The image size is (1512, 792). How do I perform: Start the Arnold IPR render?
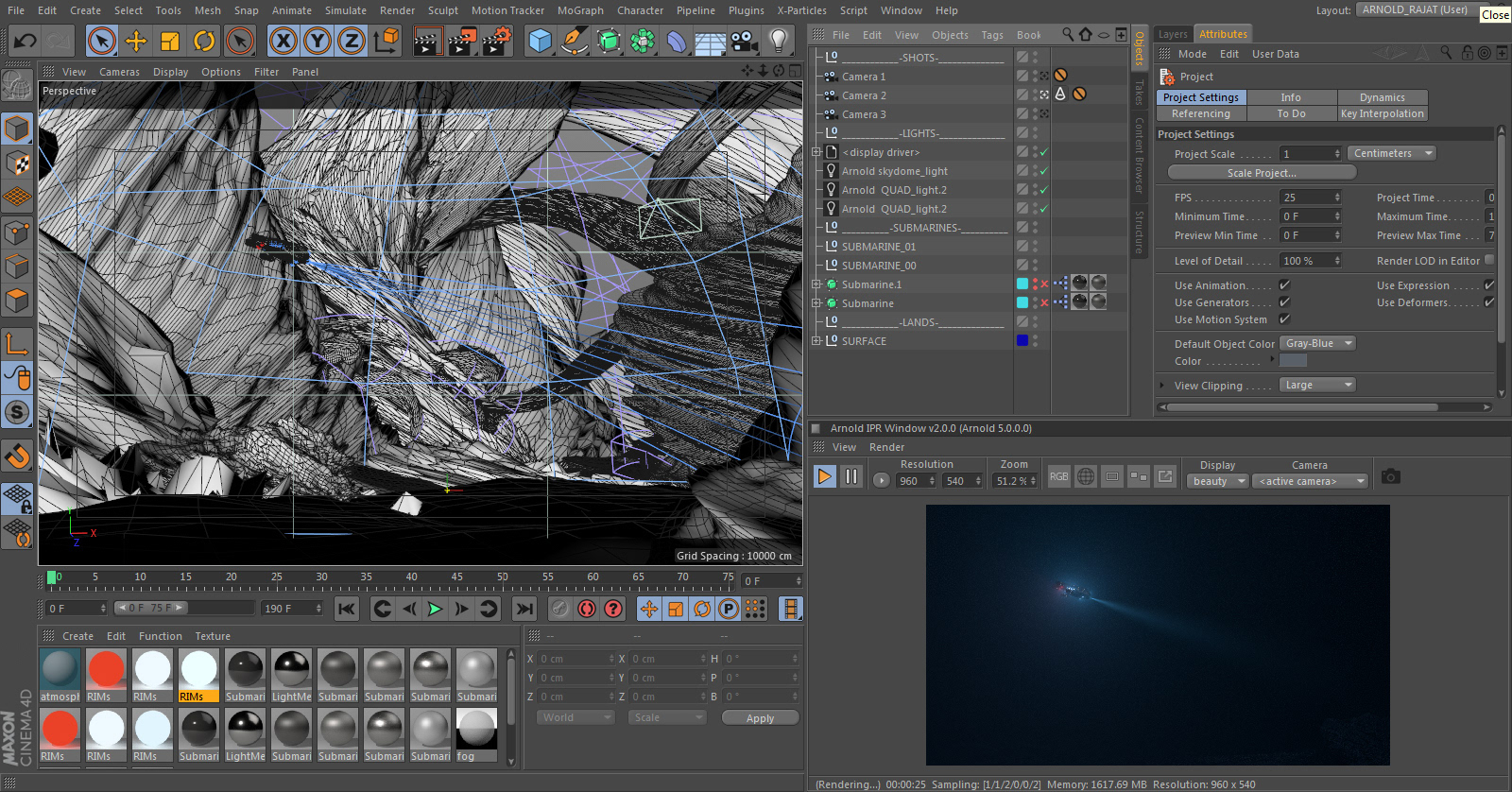[x=824, y=477]
